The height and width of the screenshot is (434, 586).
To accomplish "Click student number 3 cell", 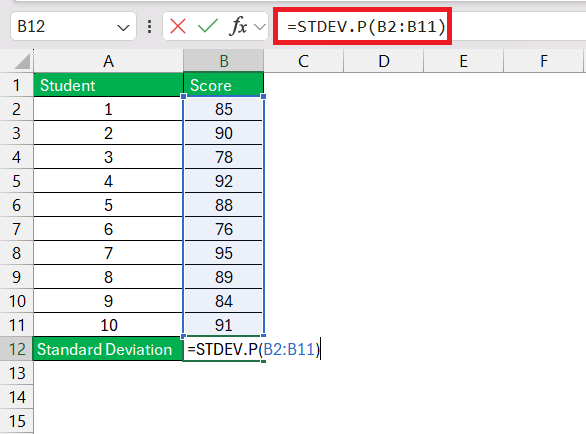I will (108, 157).
